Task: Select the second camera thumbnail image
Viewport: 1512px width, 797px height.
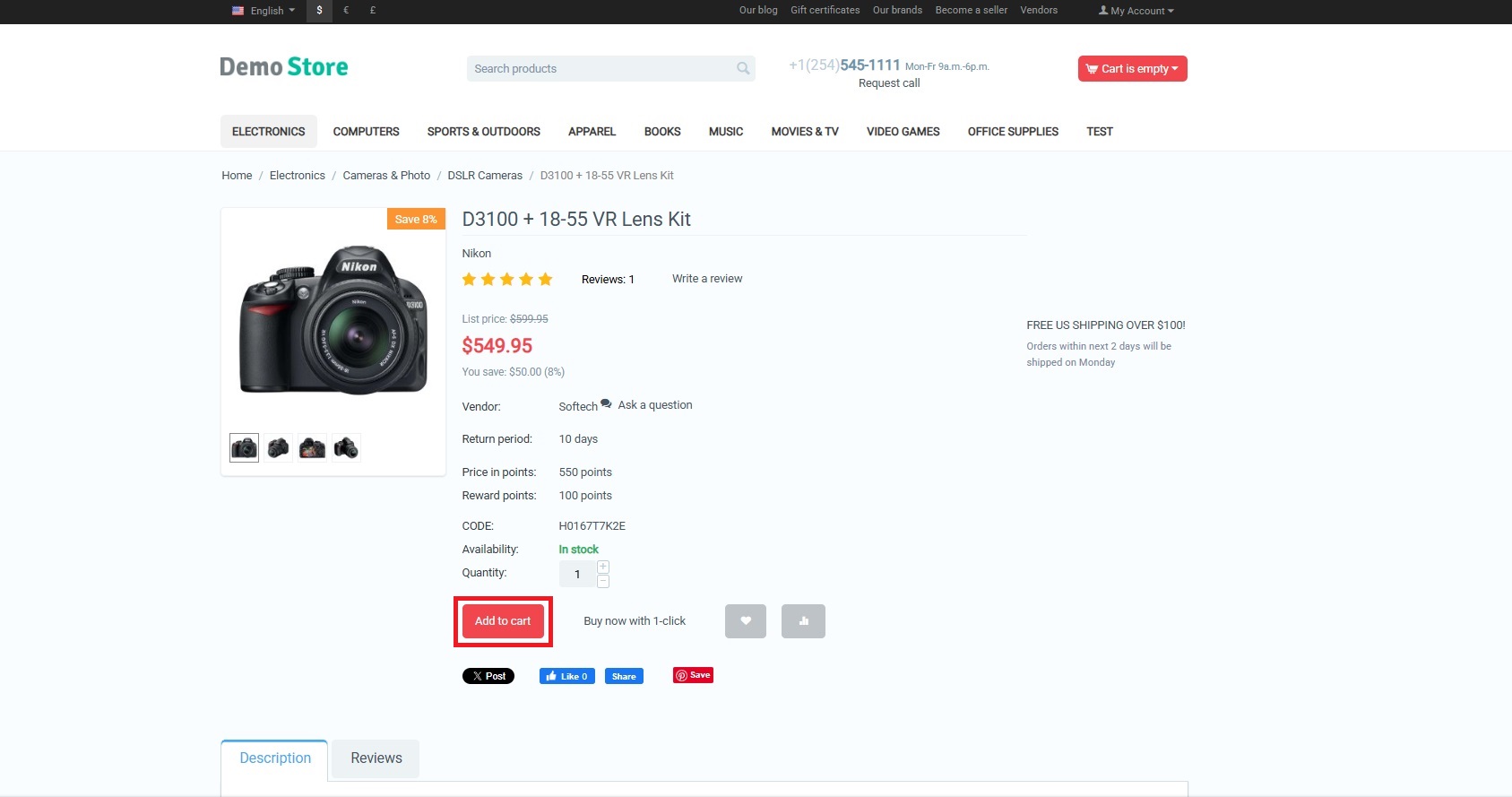Action: pos(278,447)
